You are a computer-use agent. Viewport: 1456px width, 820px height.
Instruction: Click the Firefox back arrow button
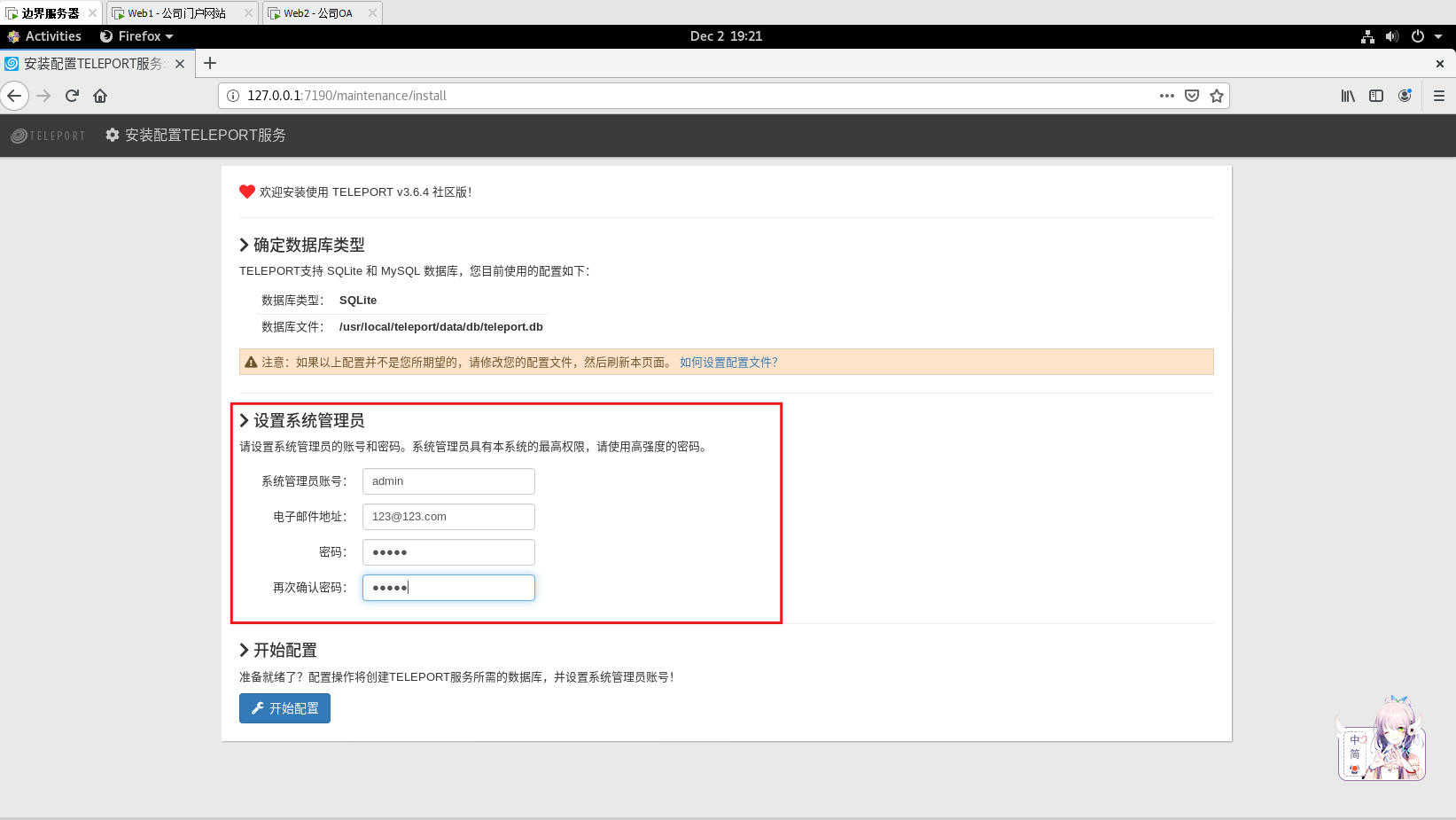(14, 96)
